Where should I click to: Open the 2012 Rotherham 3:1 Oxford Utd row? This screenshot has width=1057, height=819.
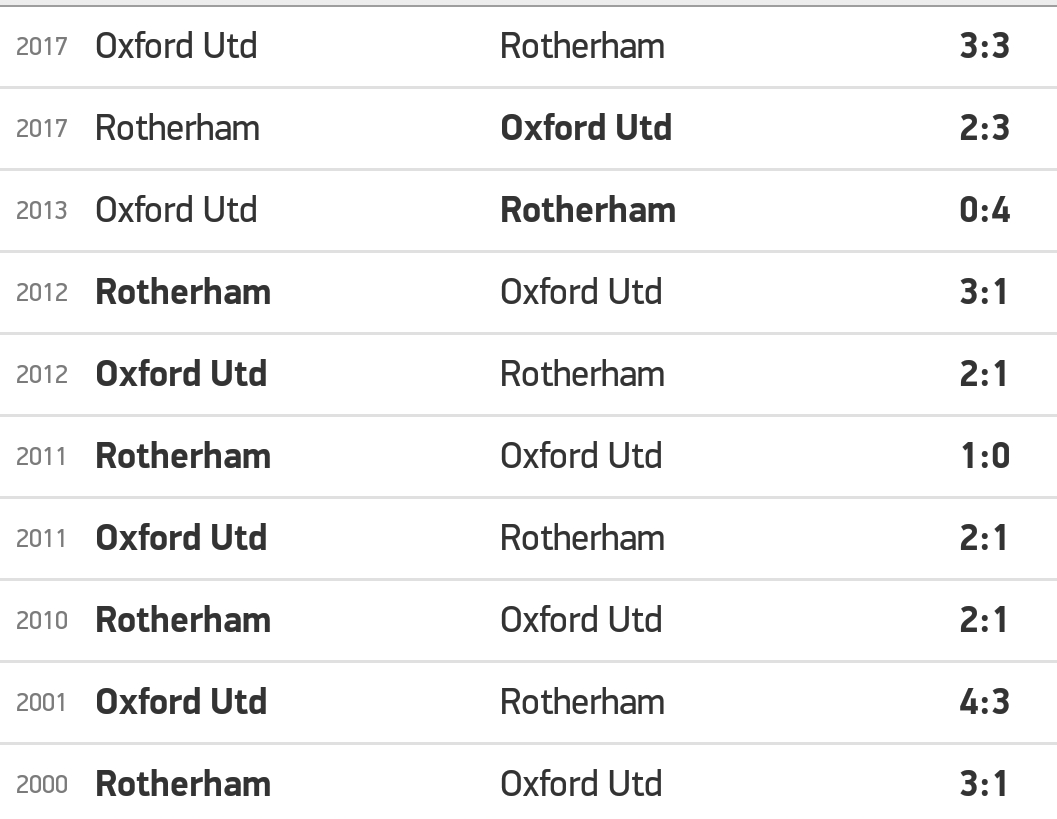[528, 293]
